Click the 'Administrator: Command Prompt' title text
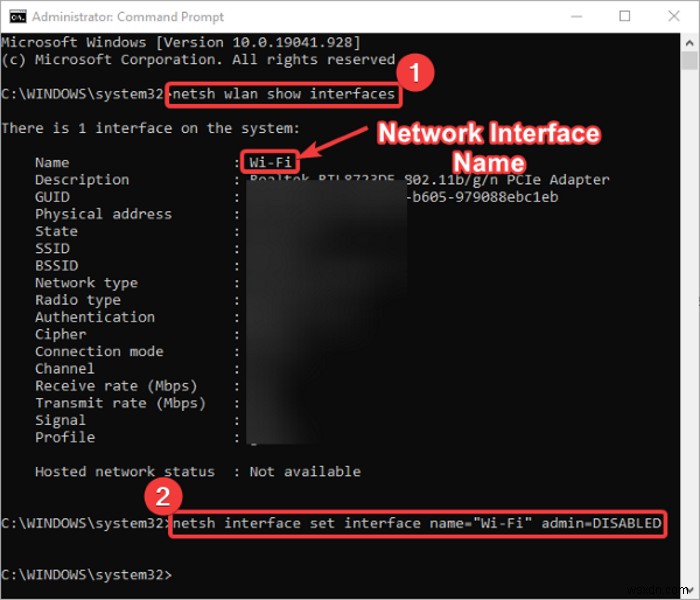 click(x=128, y=17)
